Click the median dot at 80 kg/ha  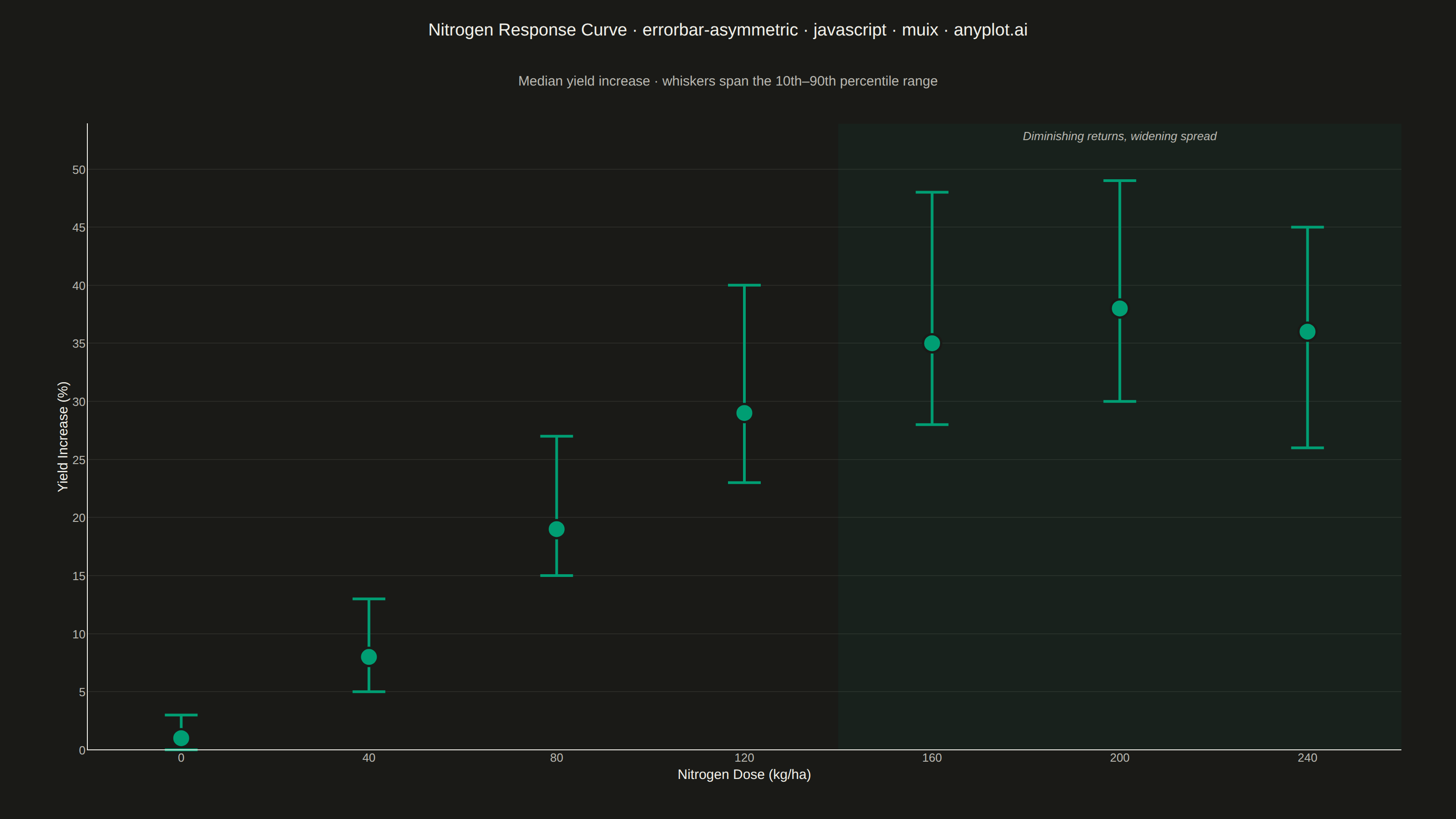click(x=557, y=529)
